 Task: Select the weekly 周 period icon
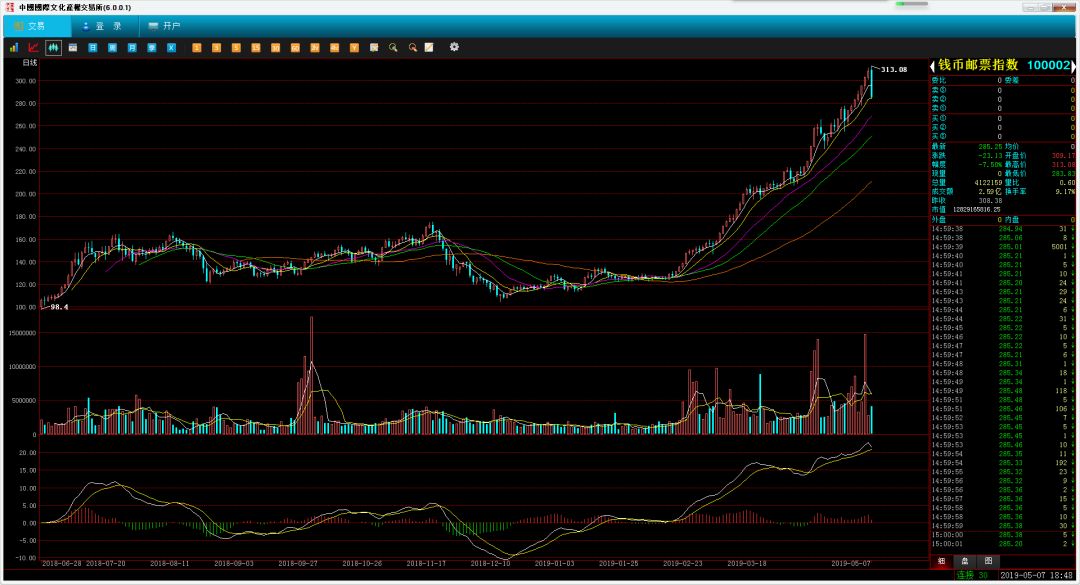pyautogui.click(x=112, y=48)
